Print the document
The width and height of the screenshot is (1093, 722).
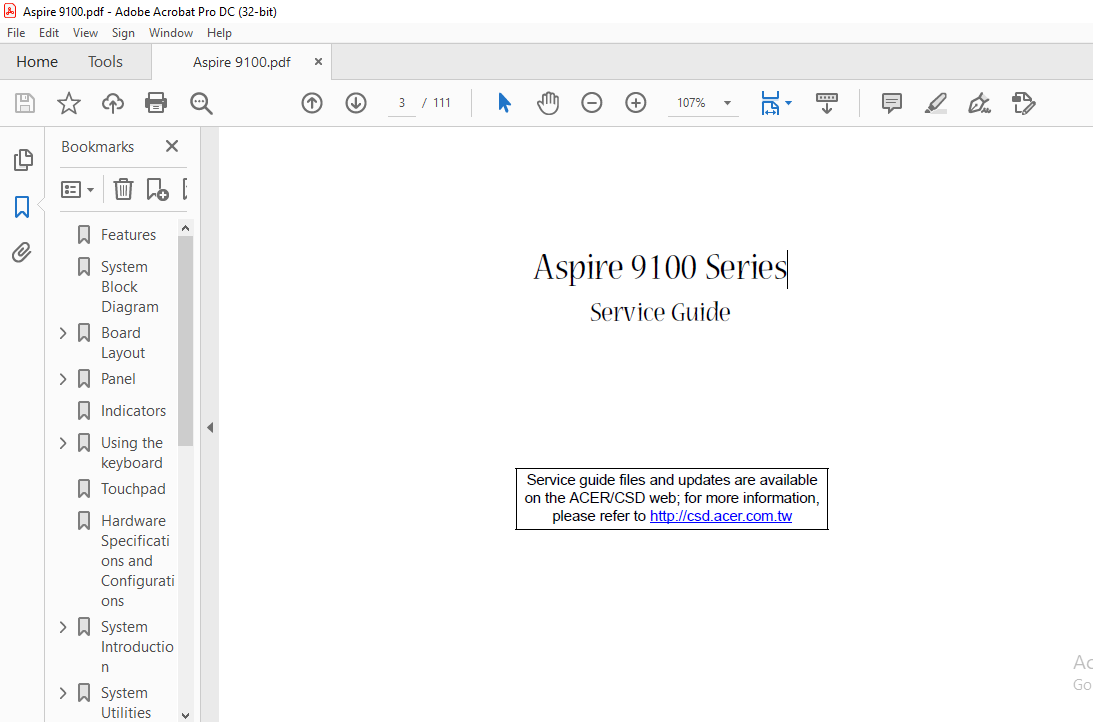[155, 103]
